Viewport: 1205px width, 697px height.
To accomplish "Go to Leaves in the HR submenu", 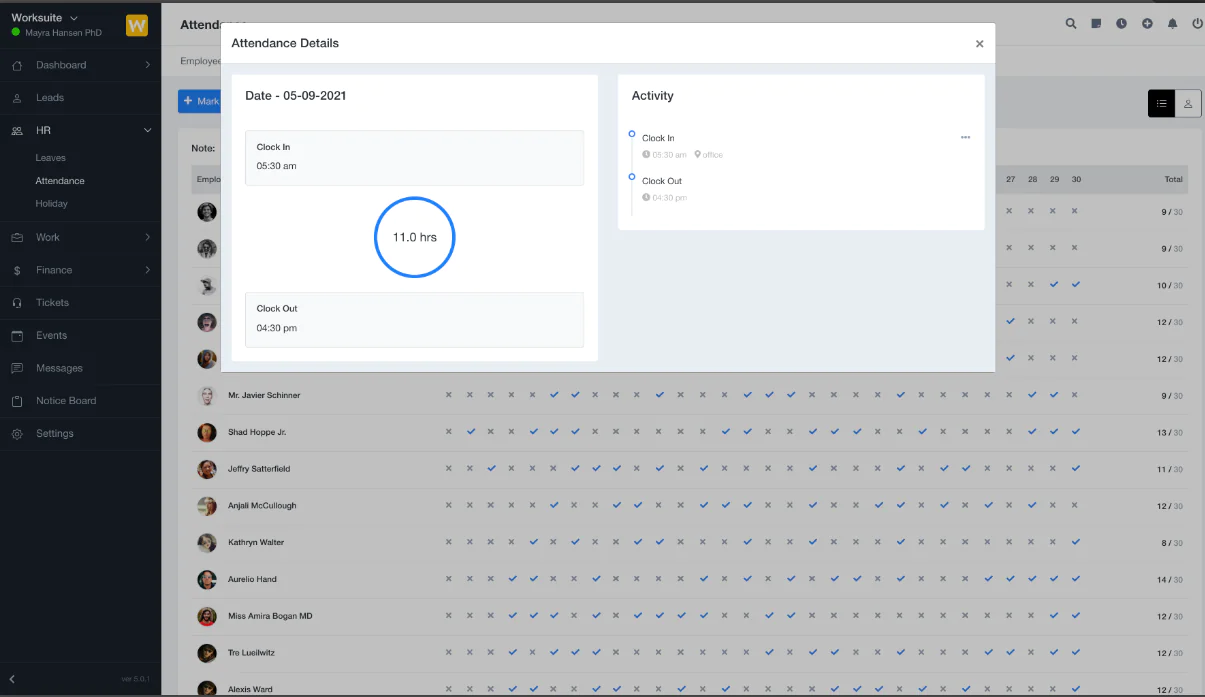I will pyautogui.click(x=51, y=158).
